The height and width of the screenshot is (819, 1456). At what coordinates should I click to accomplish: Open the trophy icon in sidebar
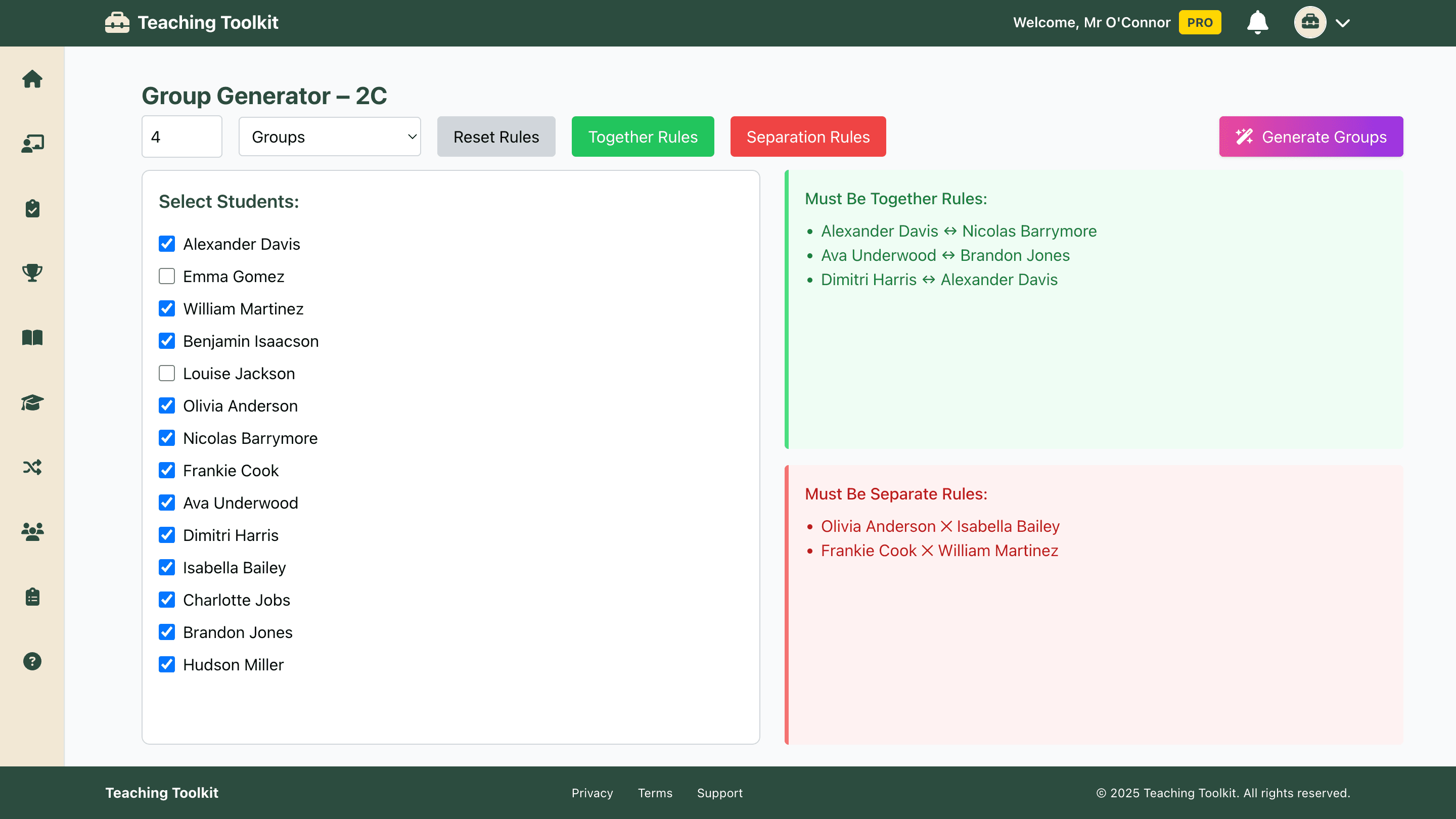click(32, 273)
